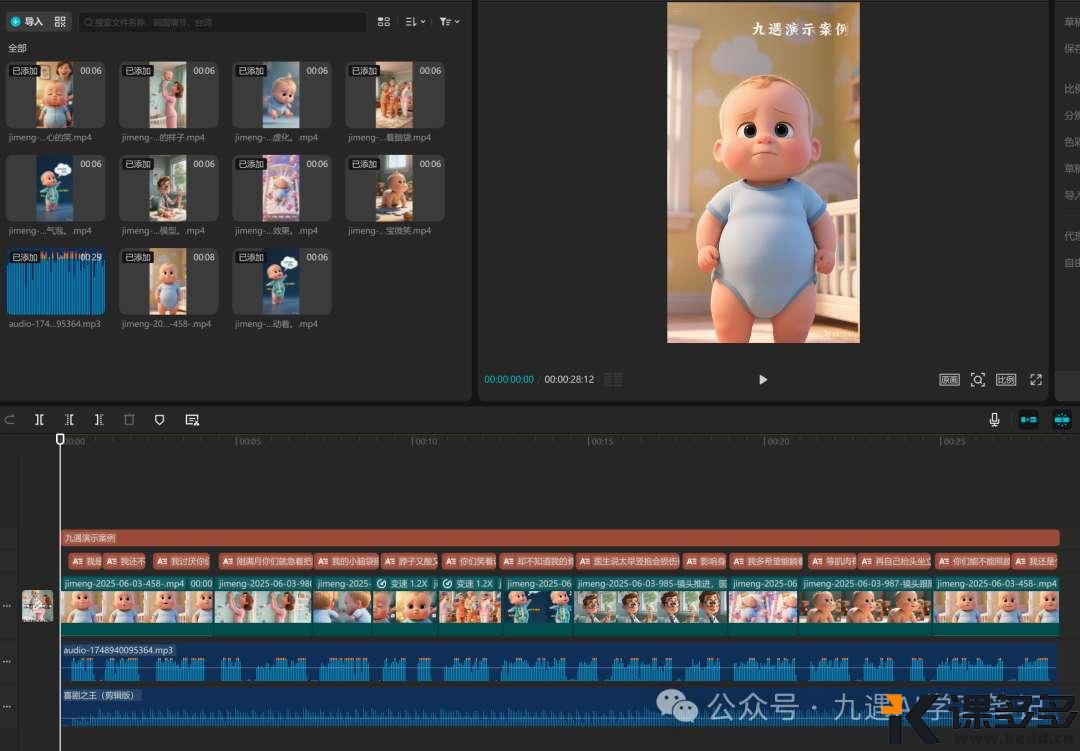The height and width of the screenshot is (751, 1080).
Task: Open the voice audio track options dots
Action: coord(7,661)
